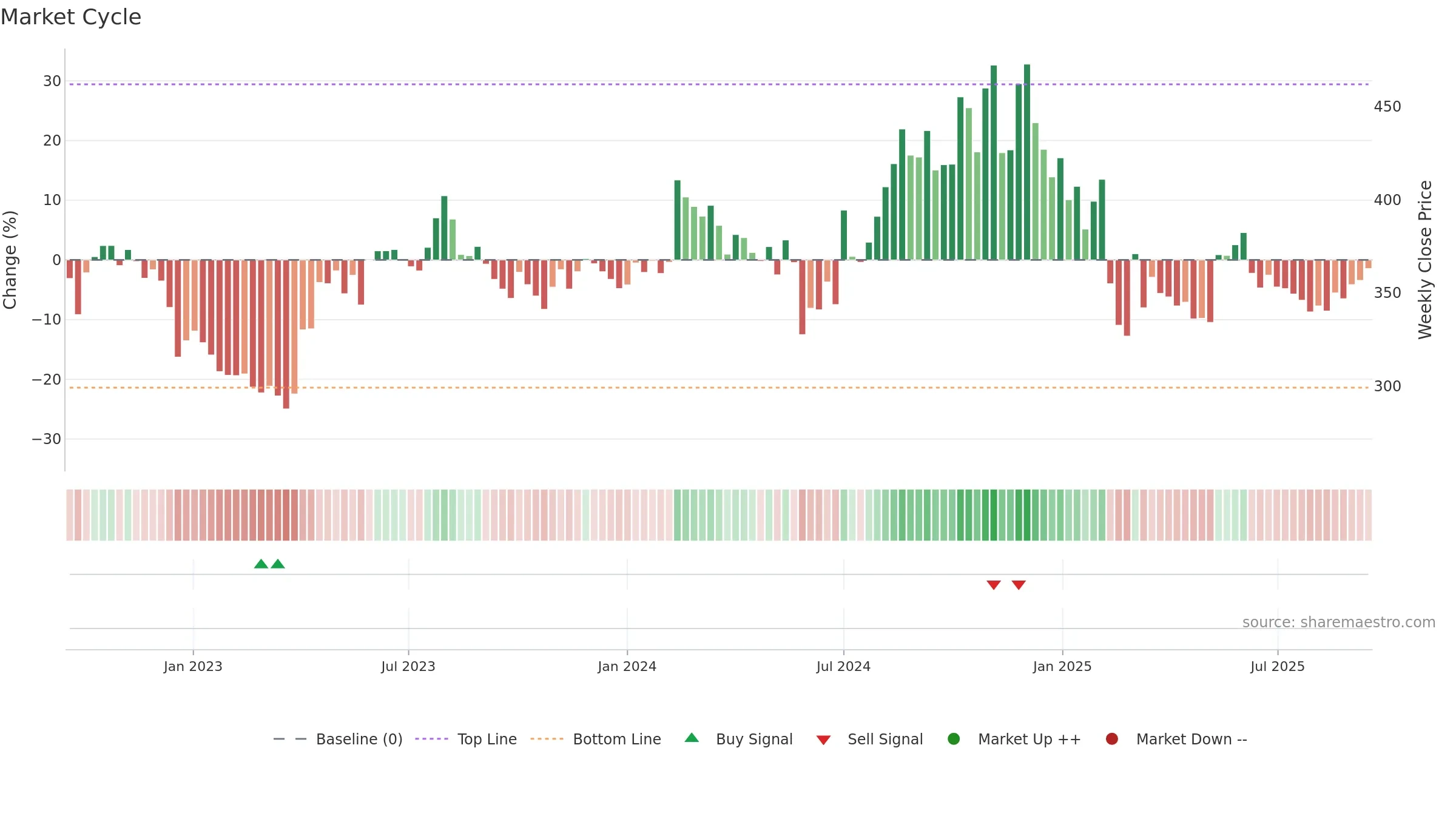Click the 350 tick on the right axis
Screen dimensions: 1456x819
pyautogui.click(x=1387, y=293)
